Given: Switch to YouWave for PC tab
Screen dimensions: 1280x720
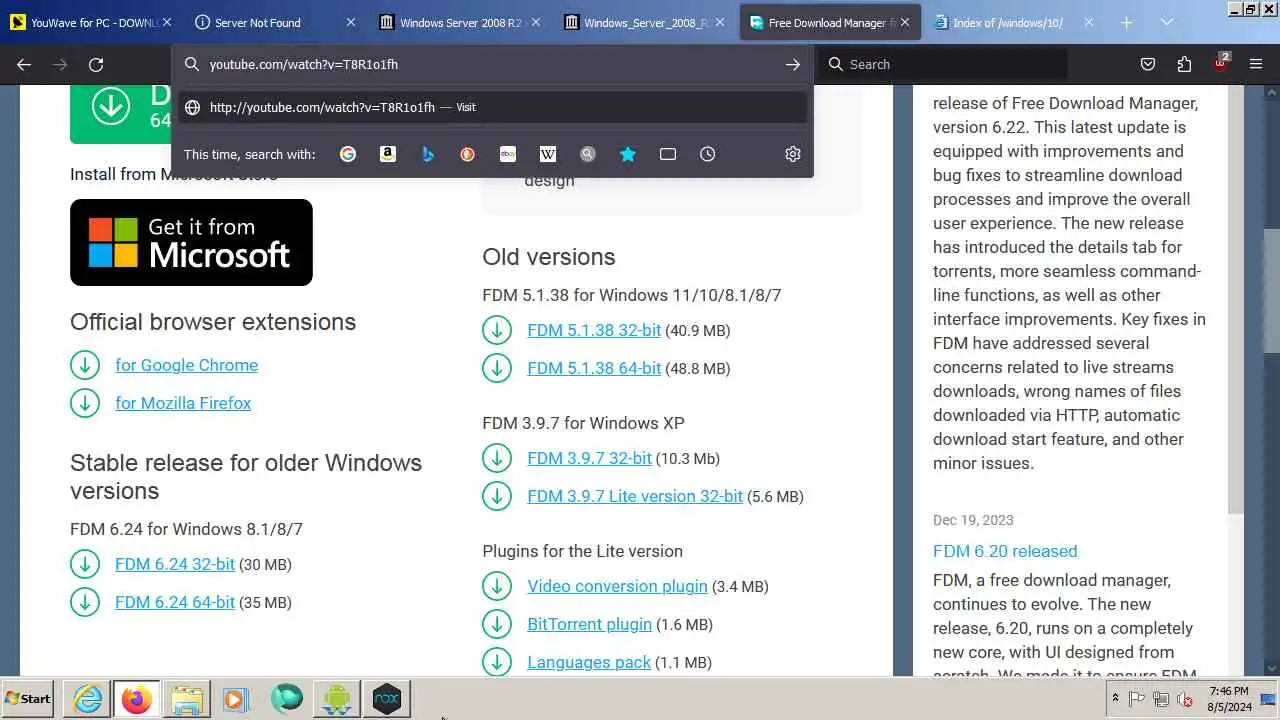Looking at the screenshot, I should coord(91,22).
